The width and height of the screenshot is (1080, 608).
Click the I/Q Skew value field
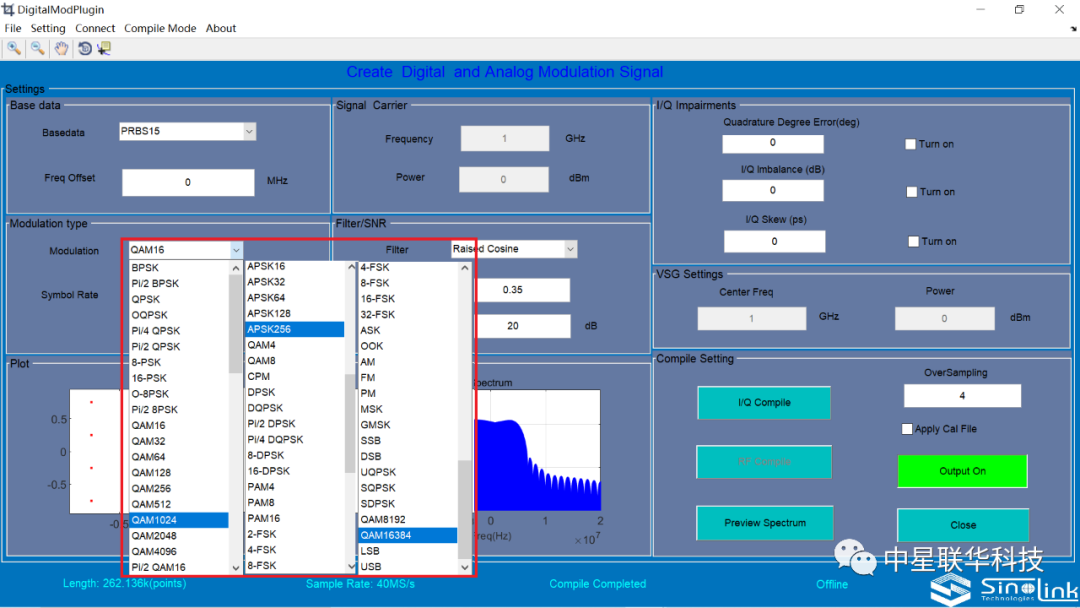coord(774,242)
